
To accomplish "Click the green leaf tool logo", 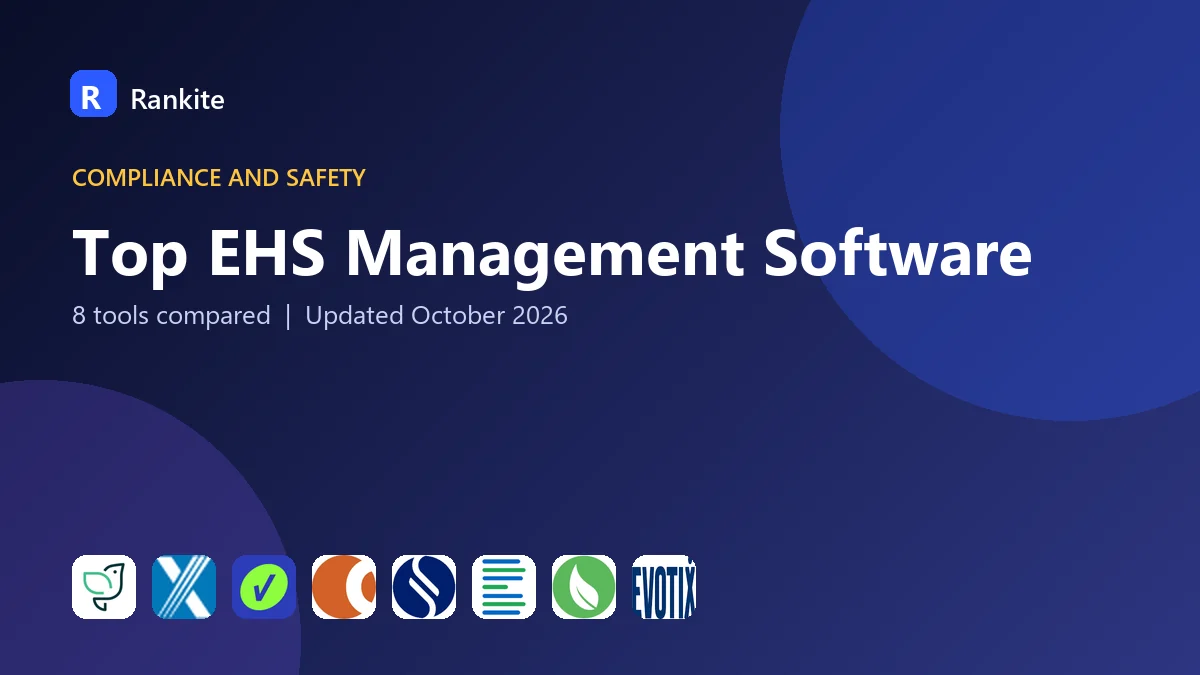I will click(584, 587).
